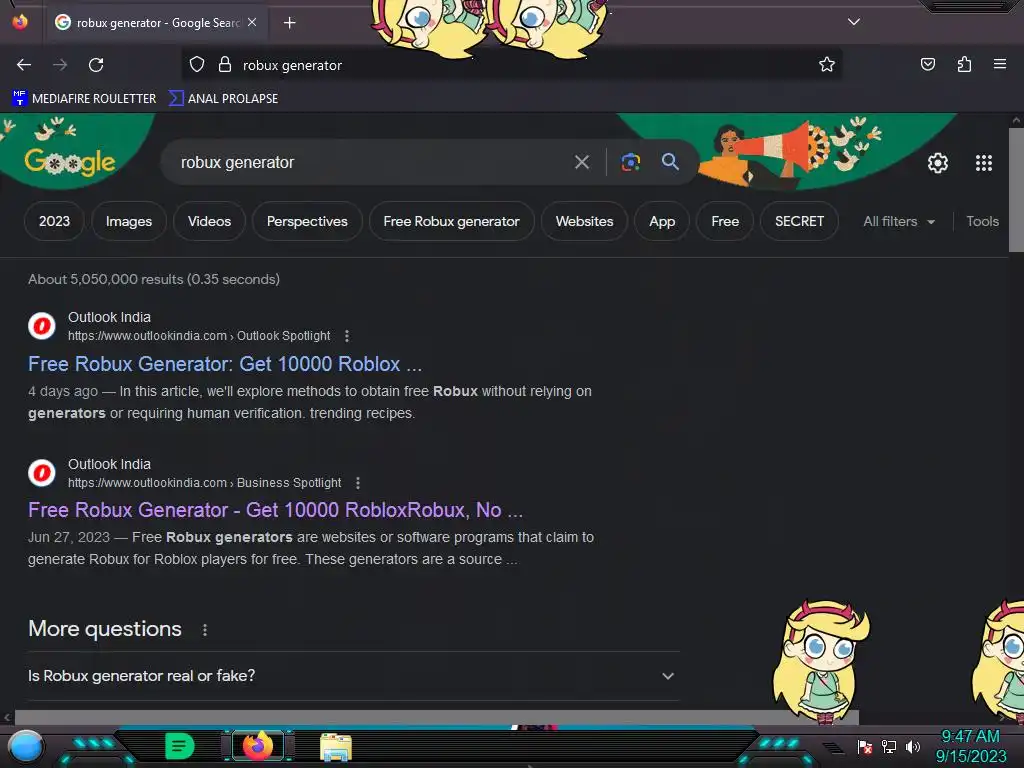Select the SECRET filter chip
The image size is (1024, 768).
click(x=799, y=221)
